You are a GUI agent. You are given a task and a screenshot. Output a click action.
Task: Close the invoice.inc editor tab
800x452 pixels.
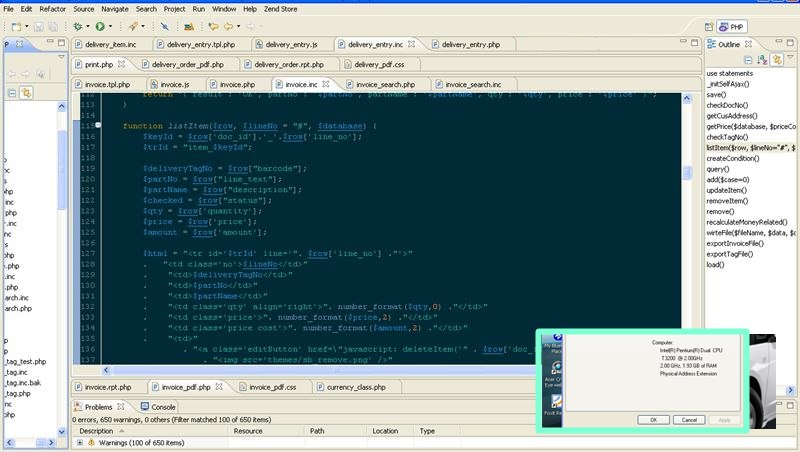point(326,84)
